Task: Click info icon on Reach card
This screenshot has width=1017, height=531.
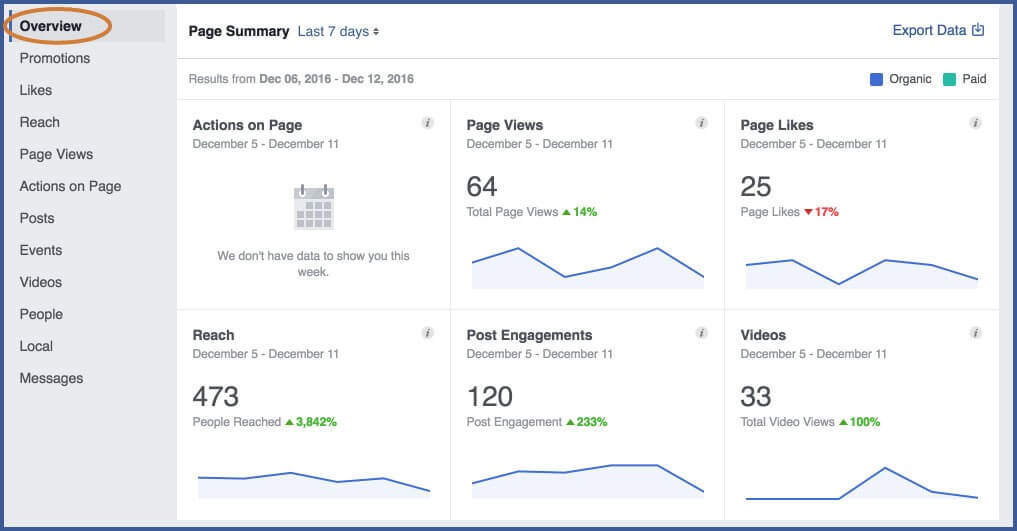Action: [427, 333]
